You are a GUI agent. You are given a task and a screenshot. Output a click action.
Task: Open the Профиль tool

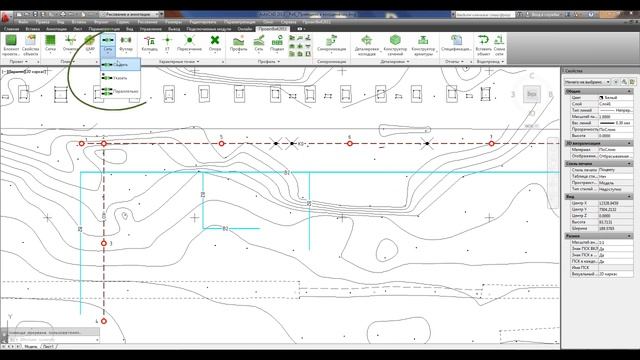coord(238,44)
